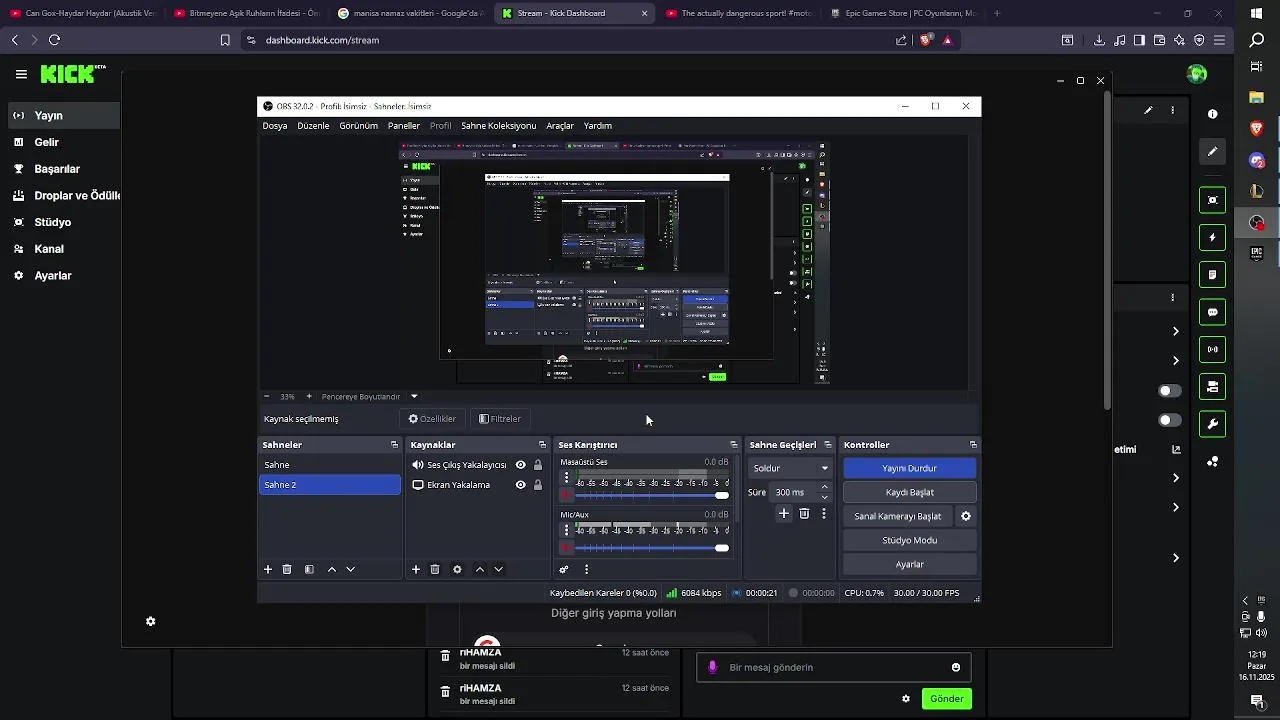The width and height of the screenshot is (1280, 720).
Task: Open Filtreler filters in OBS toolbar
Action: pos(500,419)
